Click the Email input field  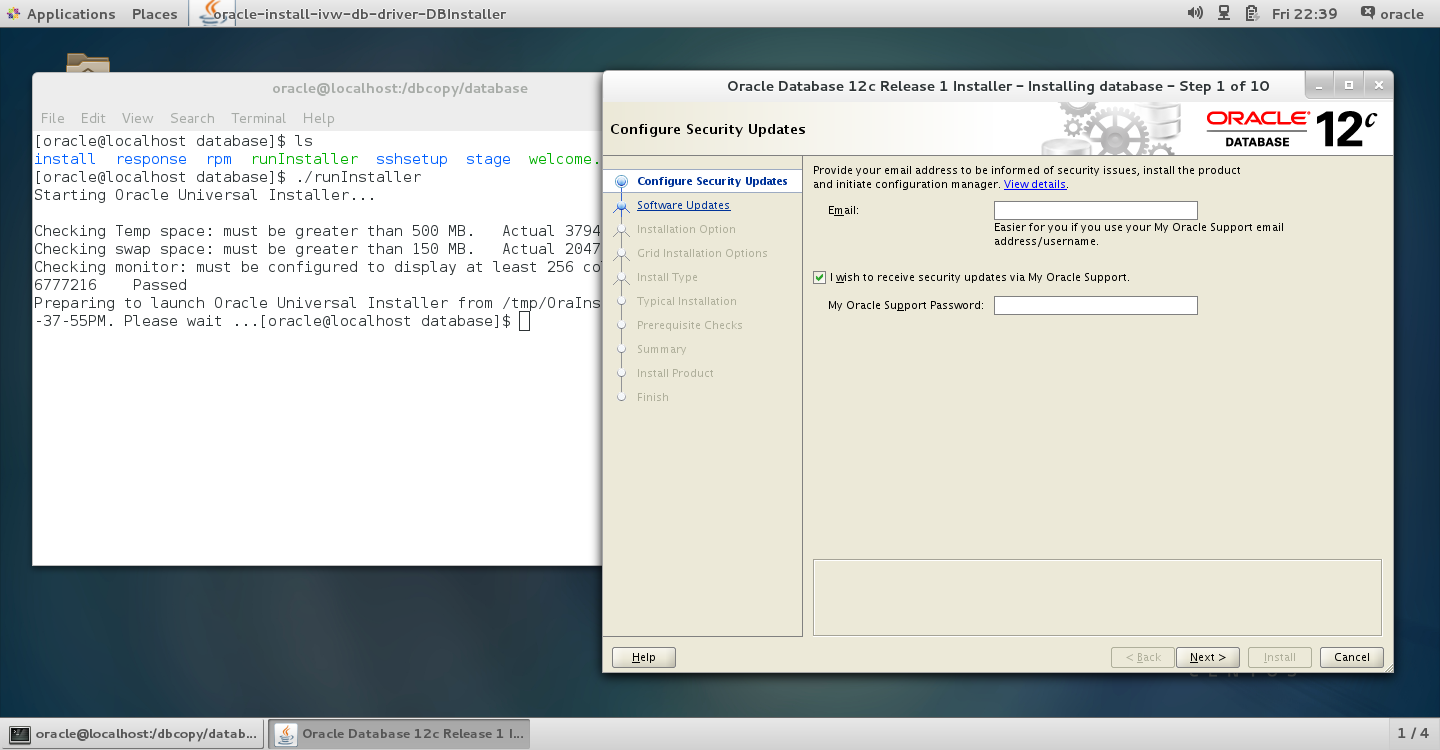[1095, 210]
